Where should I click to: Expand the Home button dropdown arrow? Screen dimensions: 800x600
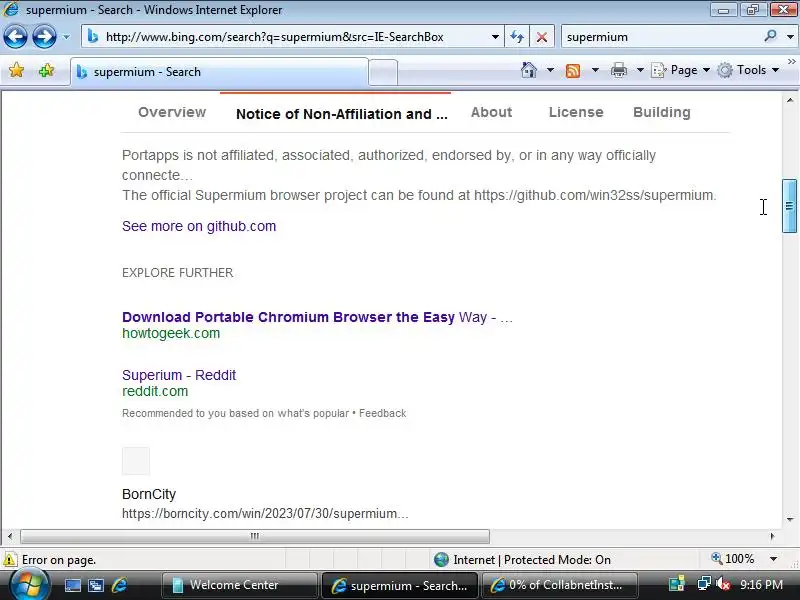(x=550, y=70)
